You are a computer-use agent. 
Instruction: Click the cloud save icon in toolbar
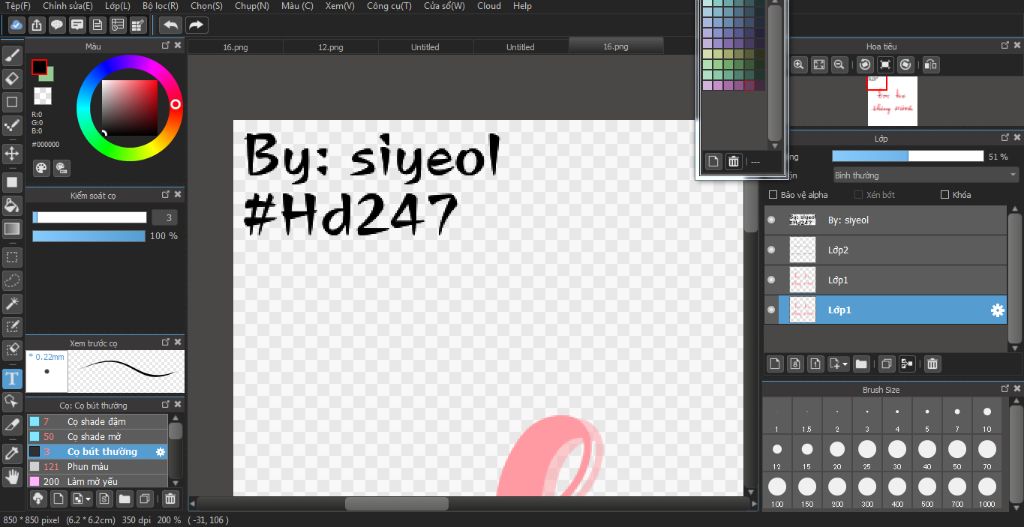point(17,25)
